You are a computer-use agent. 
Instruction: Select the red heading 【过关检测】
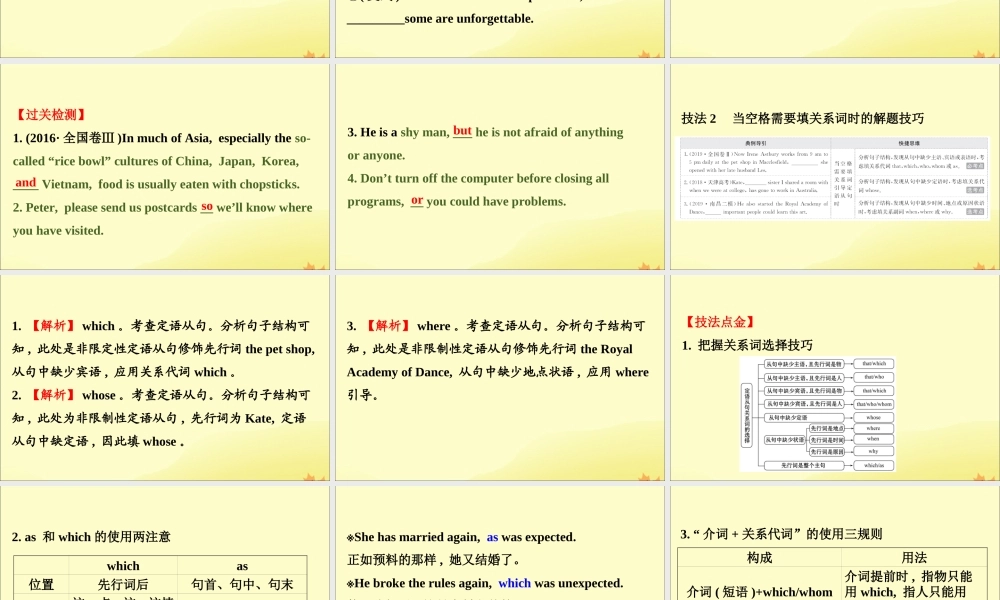pyautogui.click(x=51, y=115)
